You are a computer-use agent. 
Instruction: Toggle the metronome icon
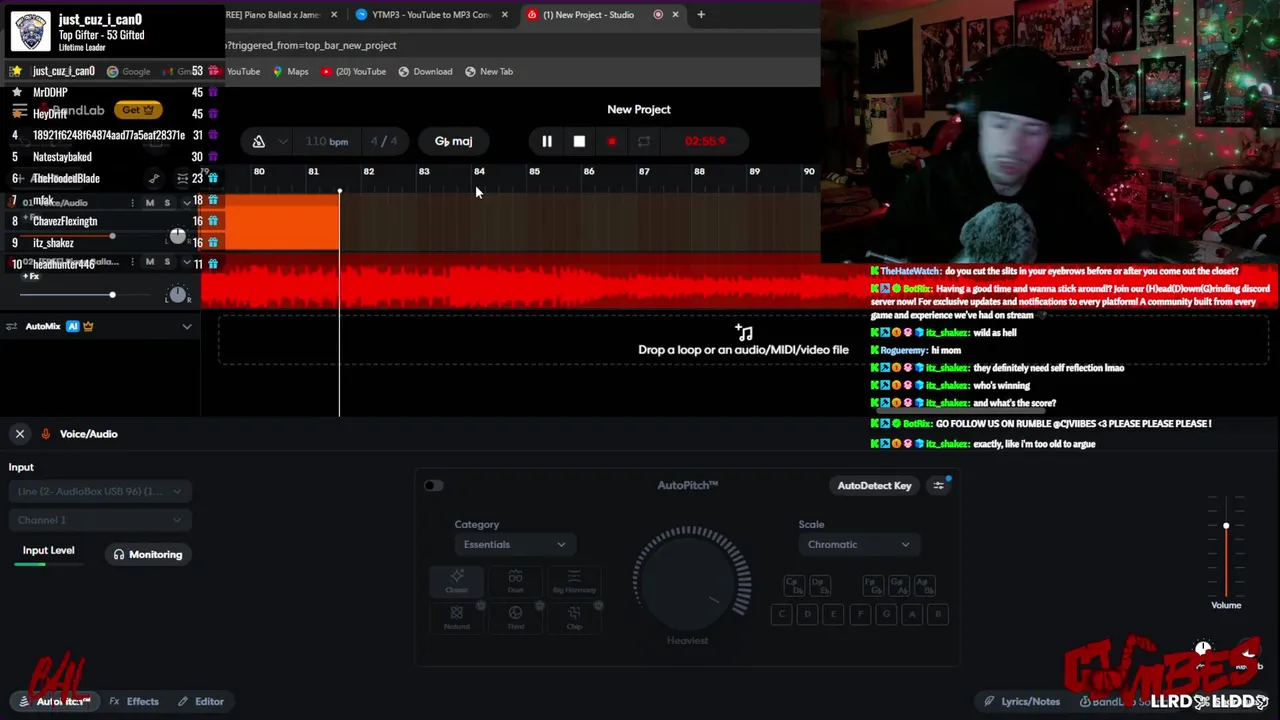258,141
